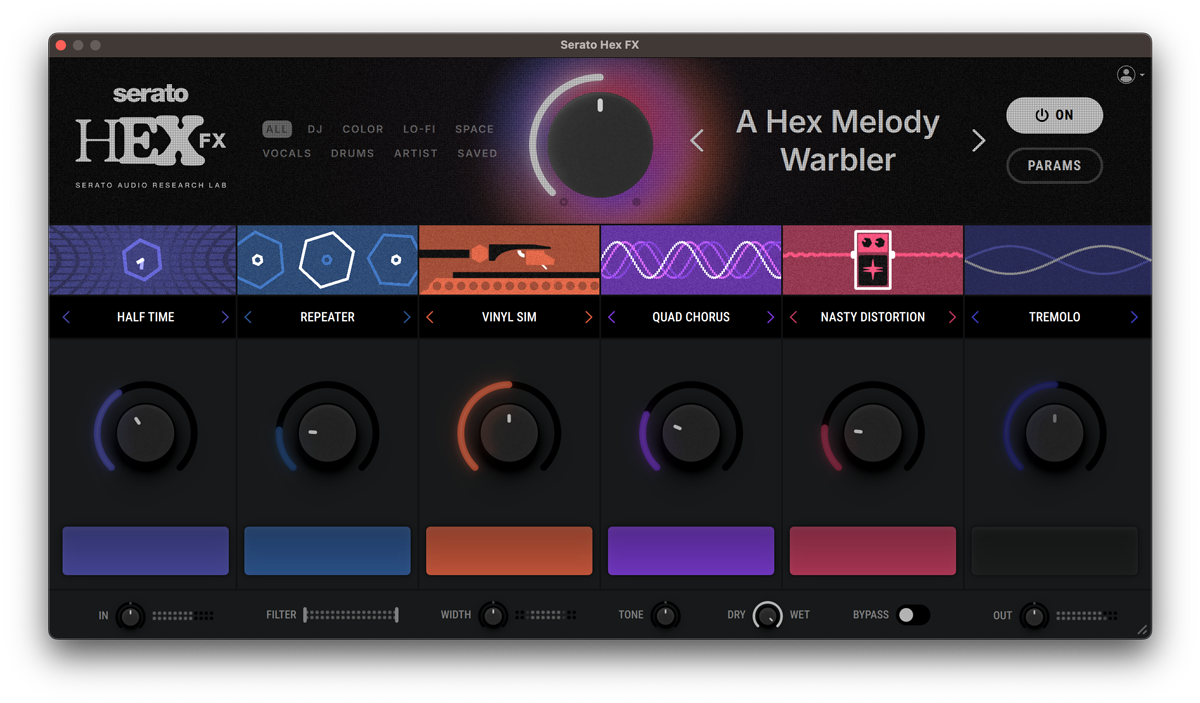
Task: Toggle the purple Quad Chorus pad
Action: point(691,551)
